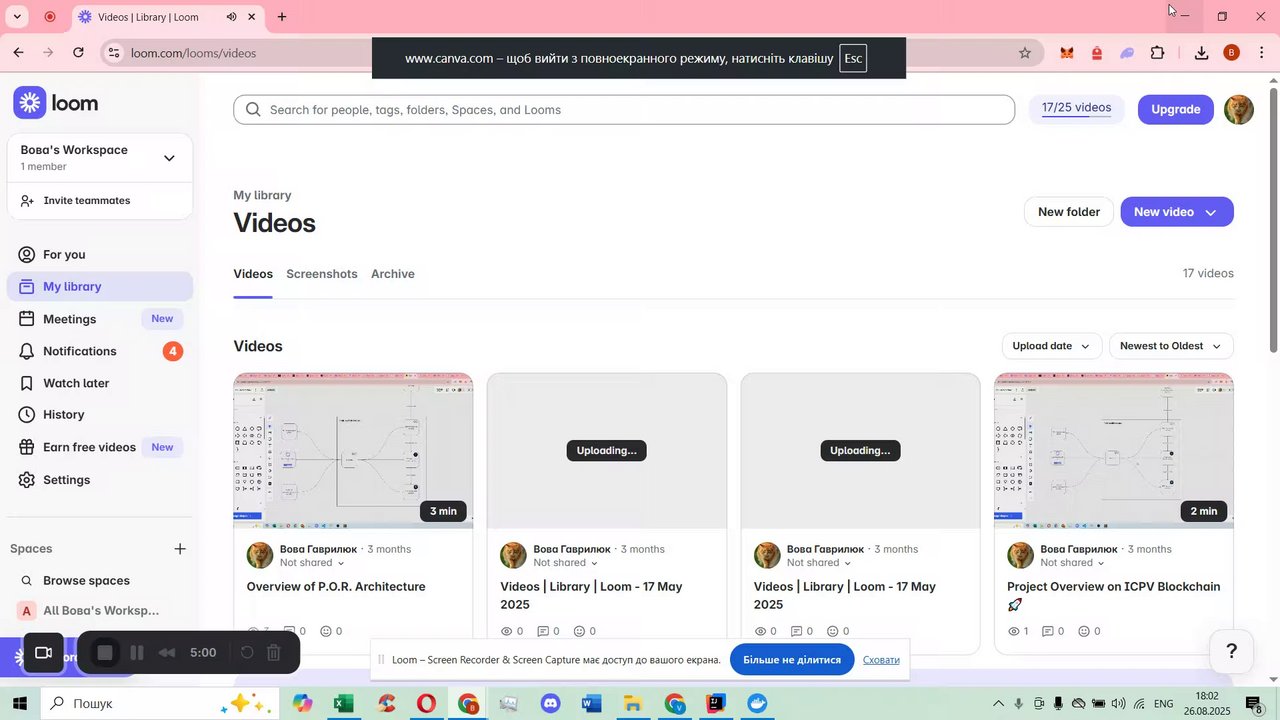This screenshot has width=1280, height=720.
Task: Click the Upgrade button
Action: pyautogui.click(x=1175, y=109)
